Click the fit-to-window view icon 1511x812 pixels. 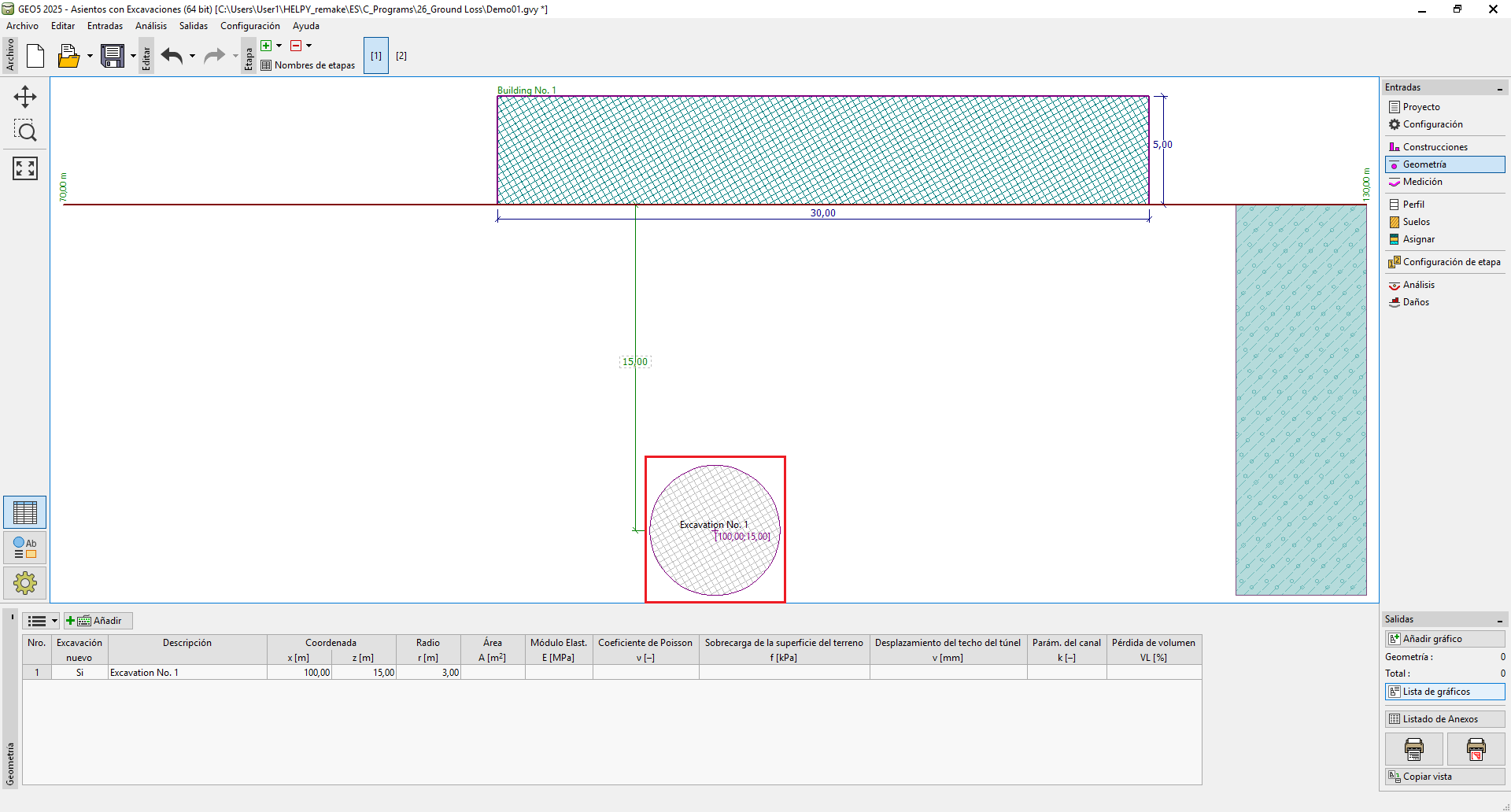(25, 168)
